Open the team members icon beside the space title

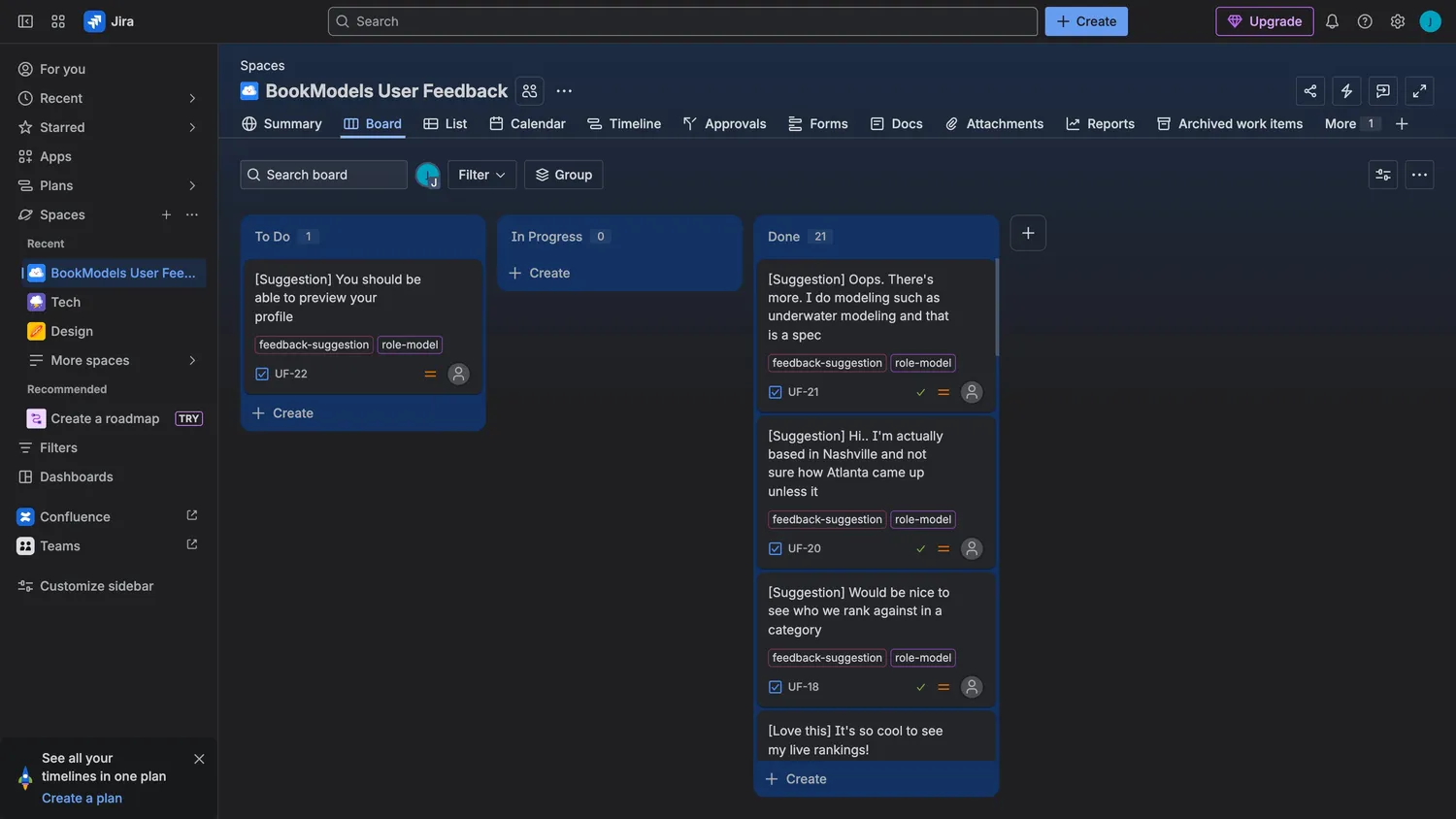529,91
